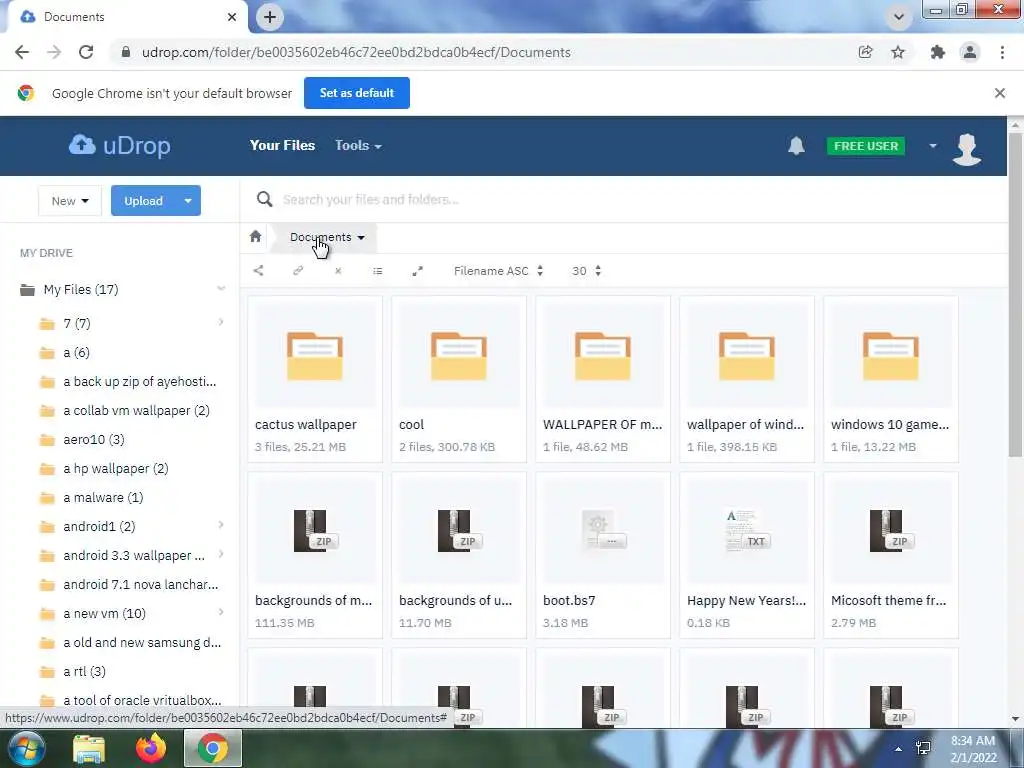
Task: Open the user avatar profile icon
Action: (967, 148)
